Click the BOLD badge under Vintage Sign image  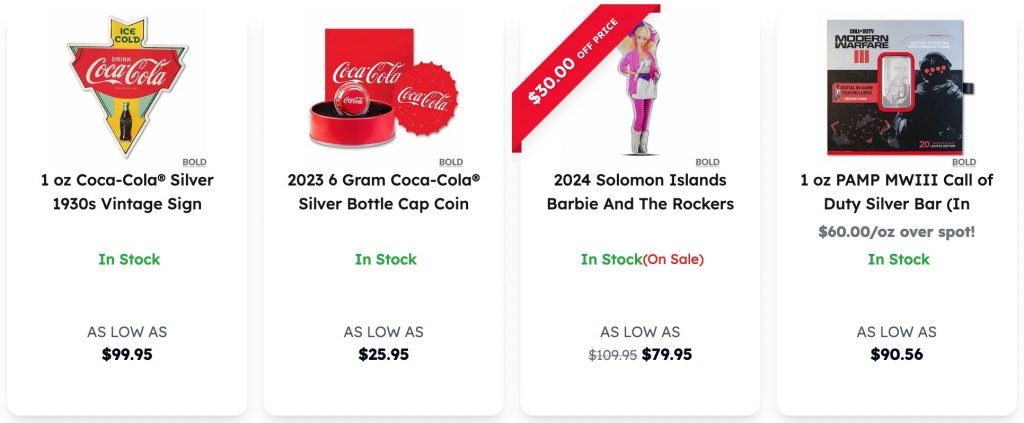[194, 161]
